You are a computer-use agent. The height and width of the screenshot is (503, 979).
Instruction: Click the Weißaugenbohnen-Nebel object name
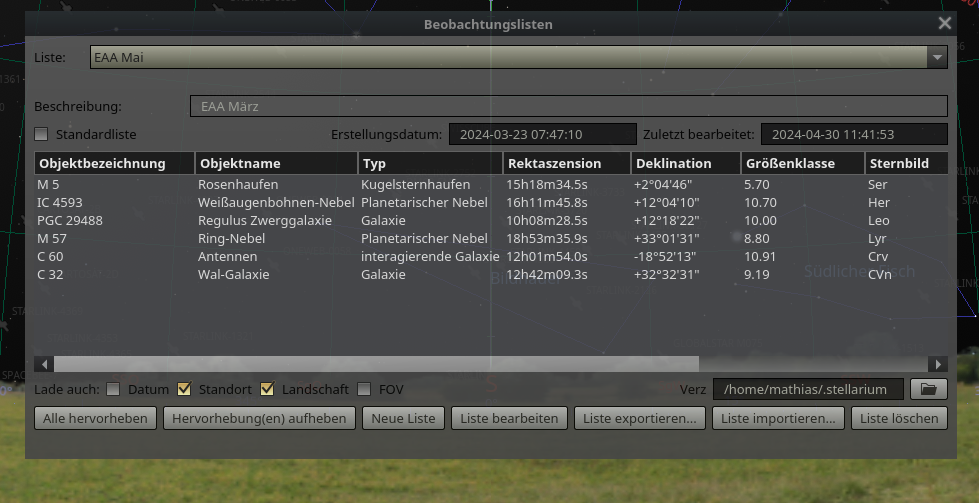[x=276, y=203]
